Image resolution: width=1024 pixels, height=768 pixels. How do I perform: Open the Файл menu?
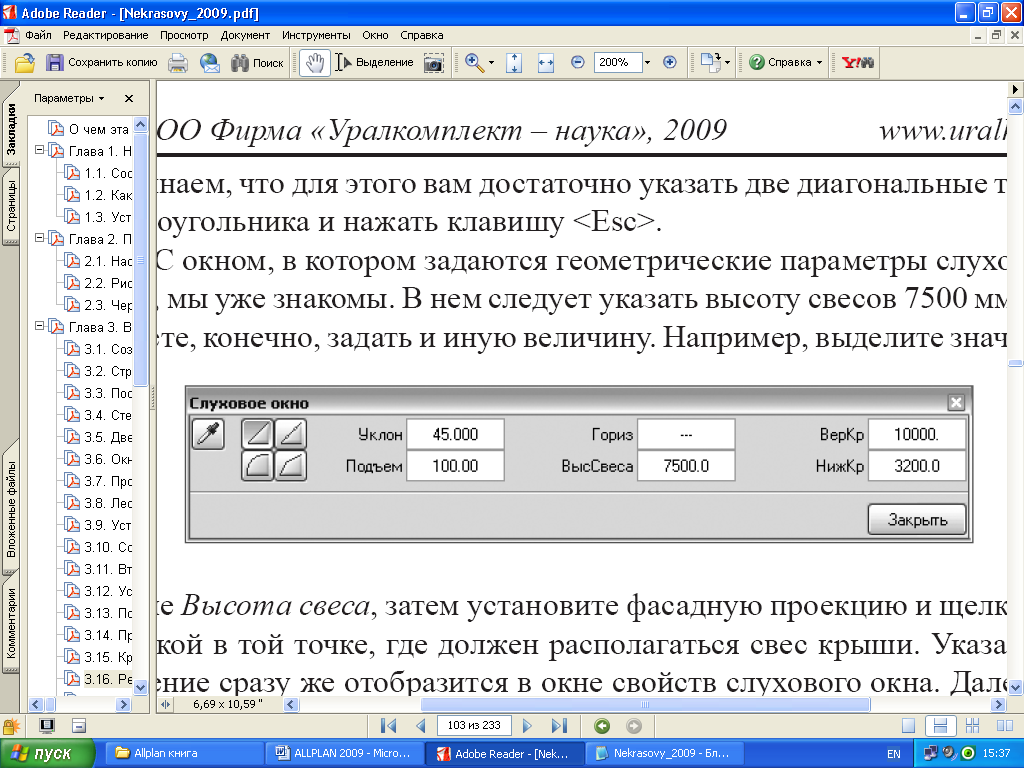point(39,35)
